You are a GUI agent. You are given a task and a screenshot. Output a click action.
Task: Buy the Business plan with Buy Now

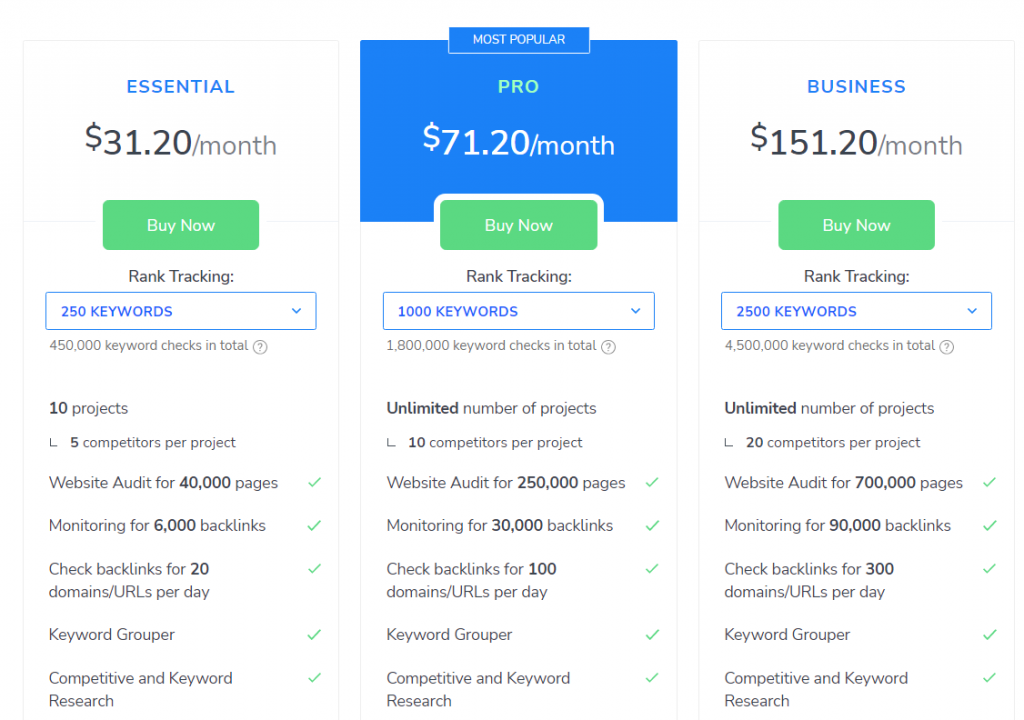[x=856, y=225]
